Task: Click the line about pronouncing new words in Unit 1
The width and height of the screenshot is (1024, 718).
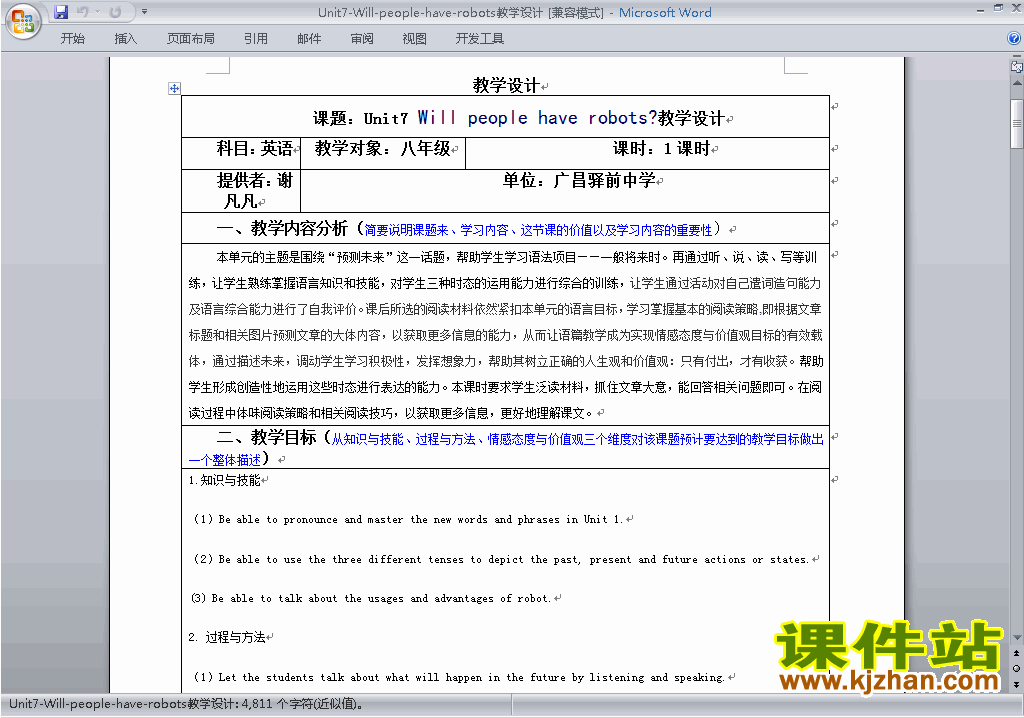Action: click(x=408, y=519)
